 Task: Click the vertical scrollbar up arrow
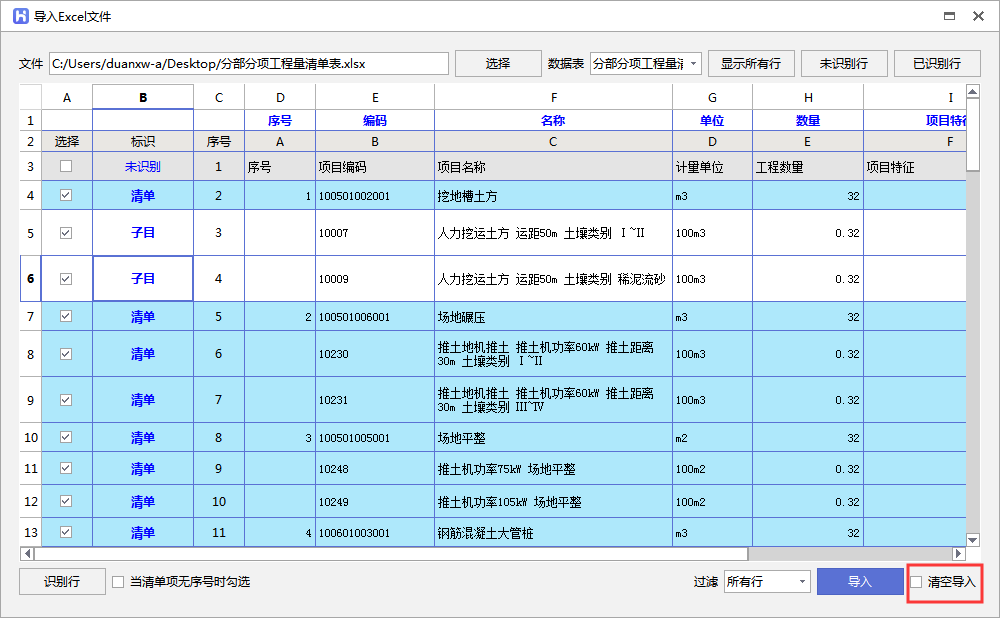pos(973,97)
